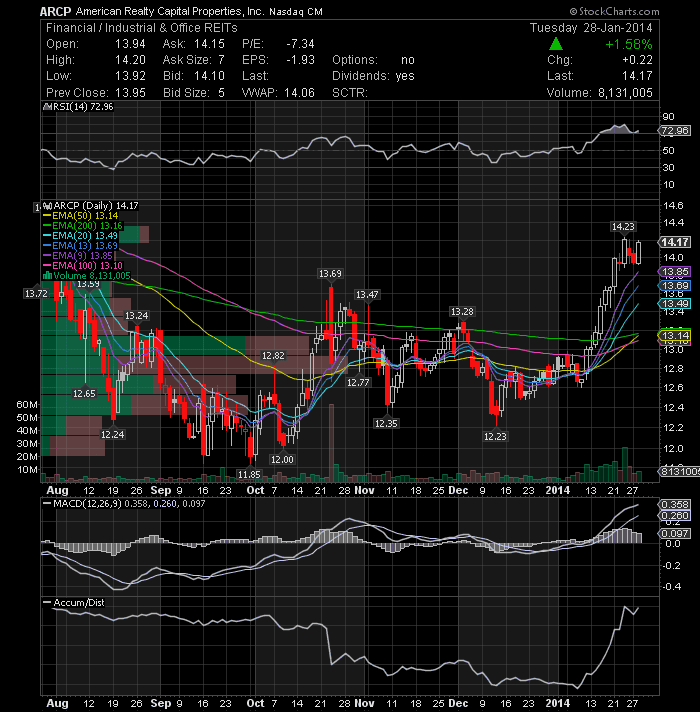Screen dimensions: 700x712
Task: Click the cyan 13.49 tag on right axis
Action: pyautogui.click(x=675, y=304)
